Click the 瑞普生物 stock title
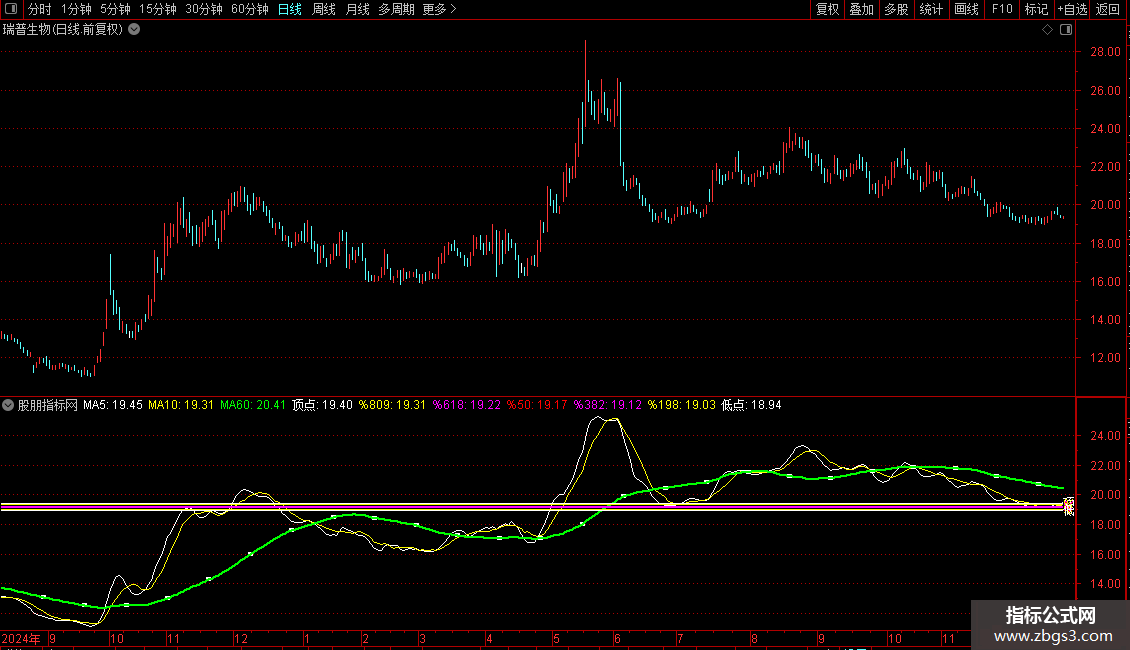 tap(27, 30)
